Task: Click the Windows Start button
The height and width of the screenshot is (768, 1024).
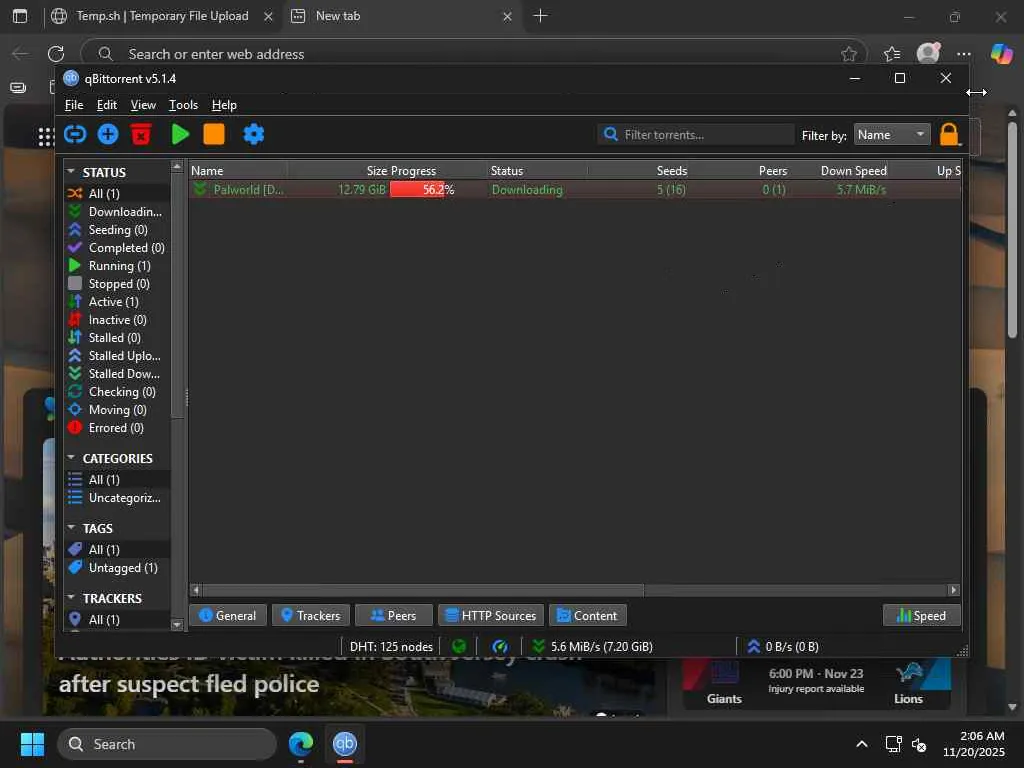Action: tap(32, 744)
